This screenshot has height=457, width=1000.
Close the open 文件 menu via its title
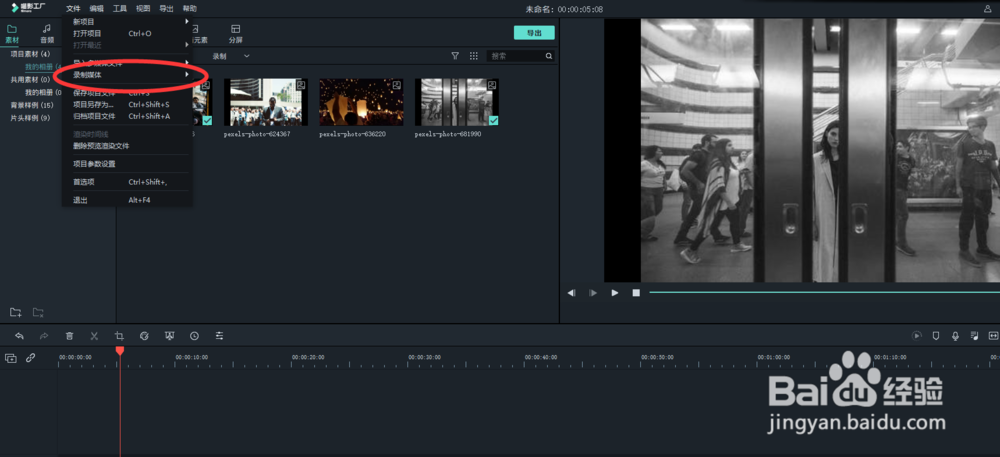(x=73, y=9)
